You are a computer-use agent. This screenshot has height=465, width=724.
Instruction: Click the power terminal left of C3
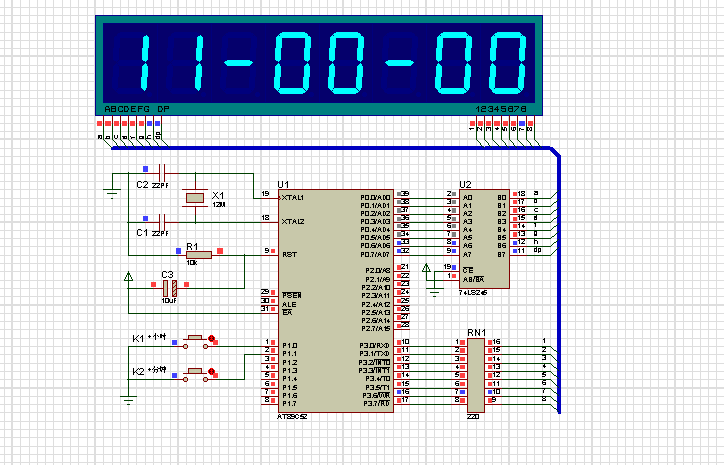click(x=128, y=278)
